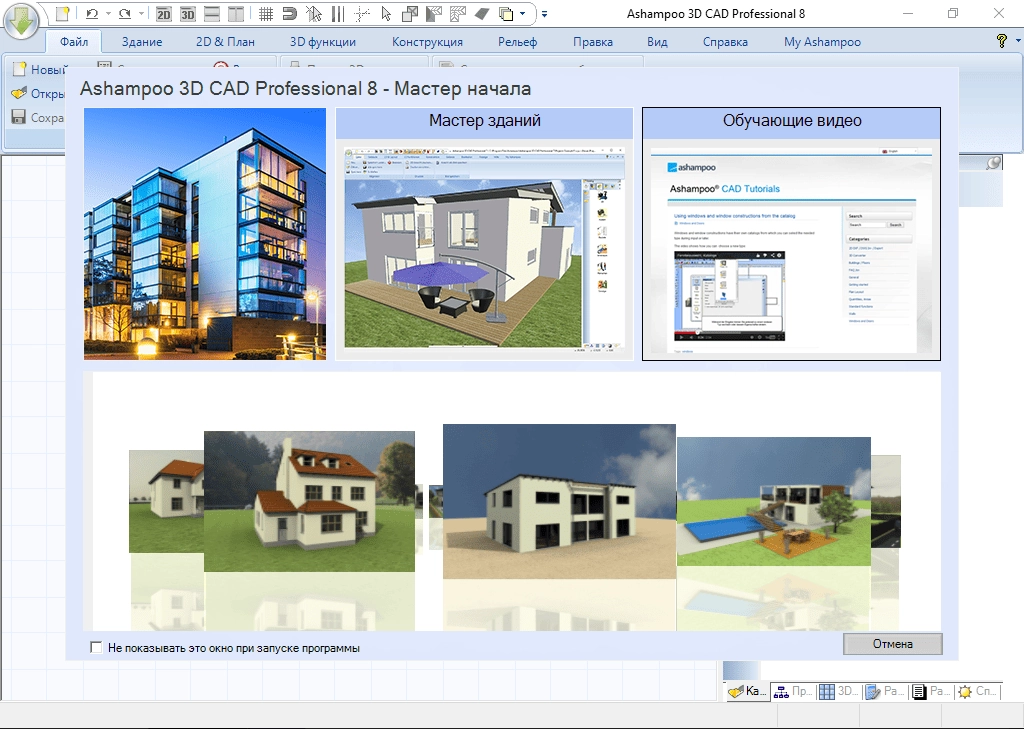1024x729 pixels.
Task: Click the dotted crosshair lines icon
Action: 362,13
